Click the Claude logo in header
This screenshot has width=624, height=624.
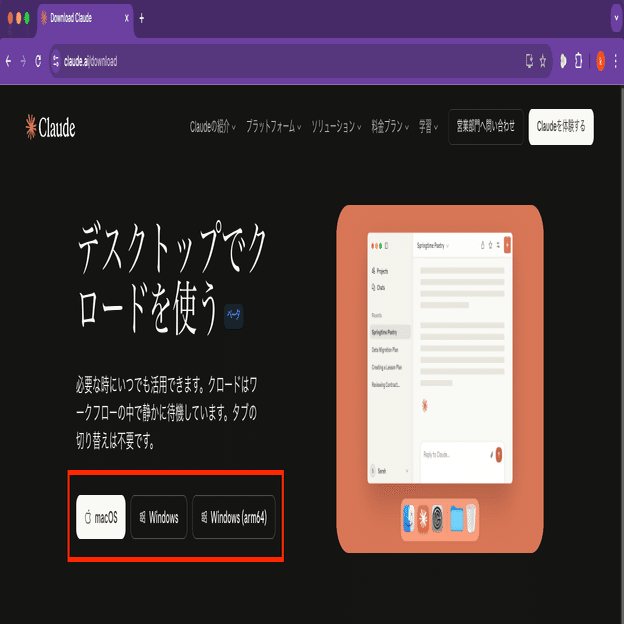tap(51, 127)
